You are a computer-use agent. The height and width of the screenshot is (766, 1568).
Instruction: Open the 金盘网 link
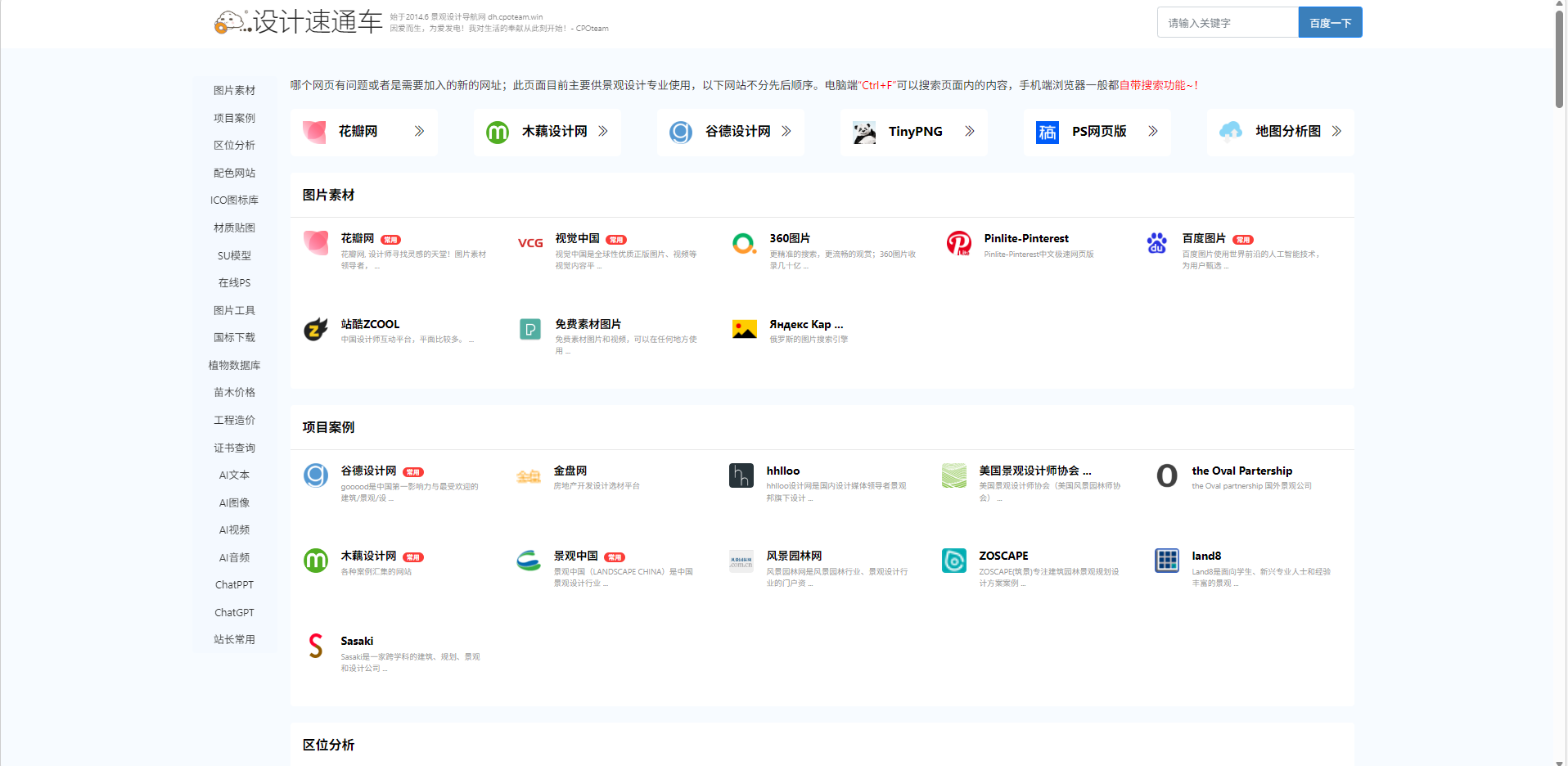tap(570, 471)
